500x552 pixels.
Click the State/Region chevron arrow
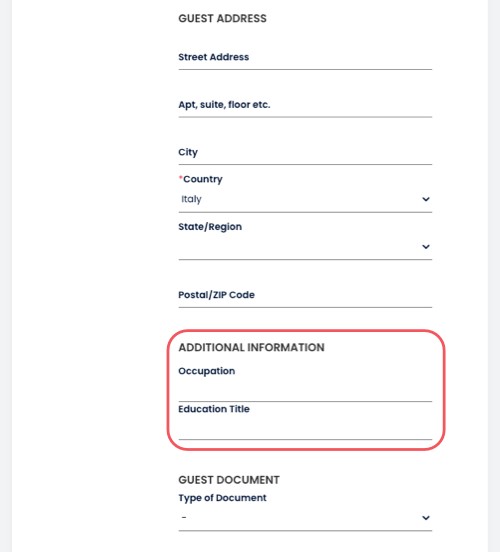point(426,247)
